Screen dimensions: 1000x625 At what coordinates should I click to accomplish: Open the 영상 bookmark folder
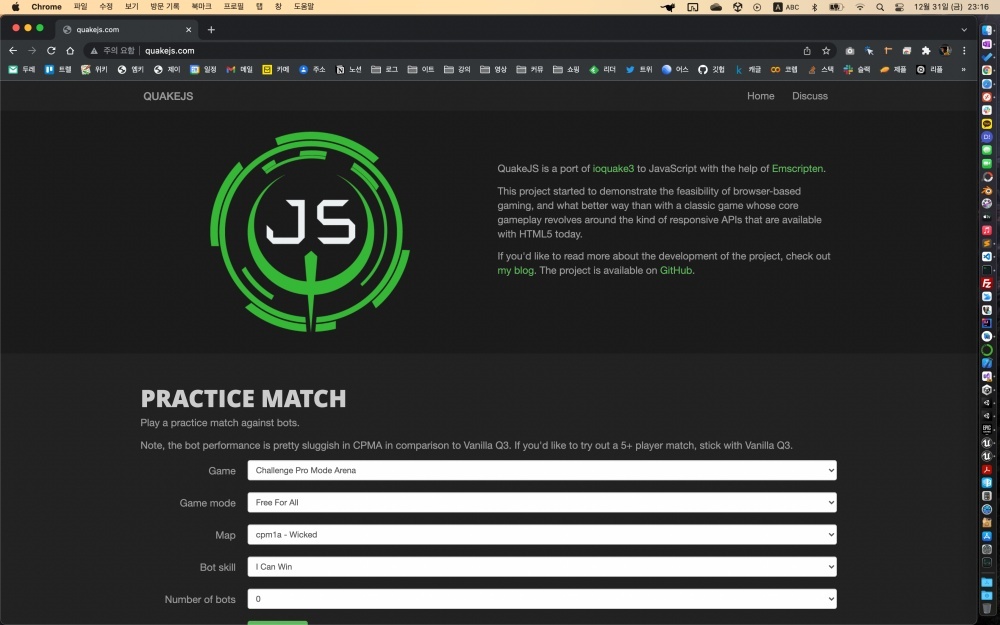coord(494,70)
